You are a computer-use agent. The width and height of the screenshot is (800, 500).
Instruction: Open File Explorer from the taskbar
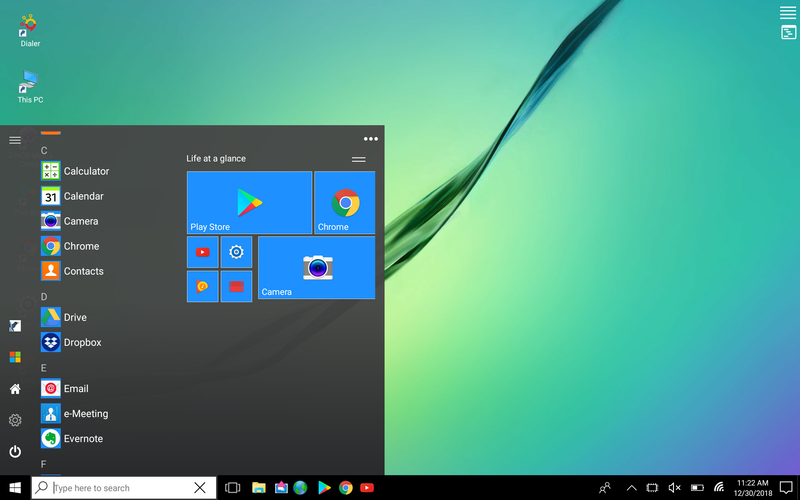pos(259,488)
